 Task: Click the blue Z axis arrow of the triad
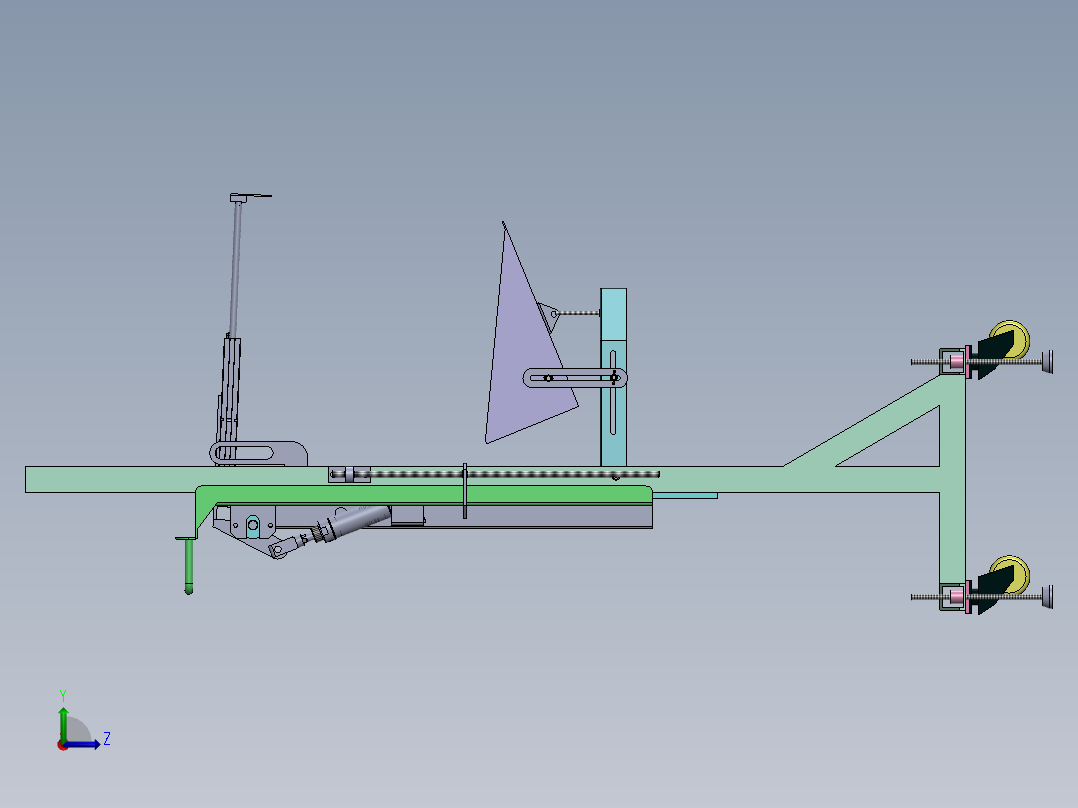point(83,744)
